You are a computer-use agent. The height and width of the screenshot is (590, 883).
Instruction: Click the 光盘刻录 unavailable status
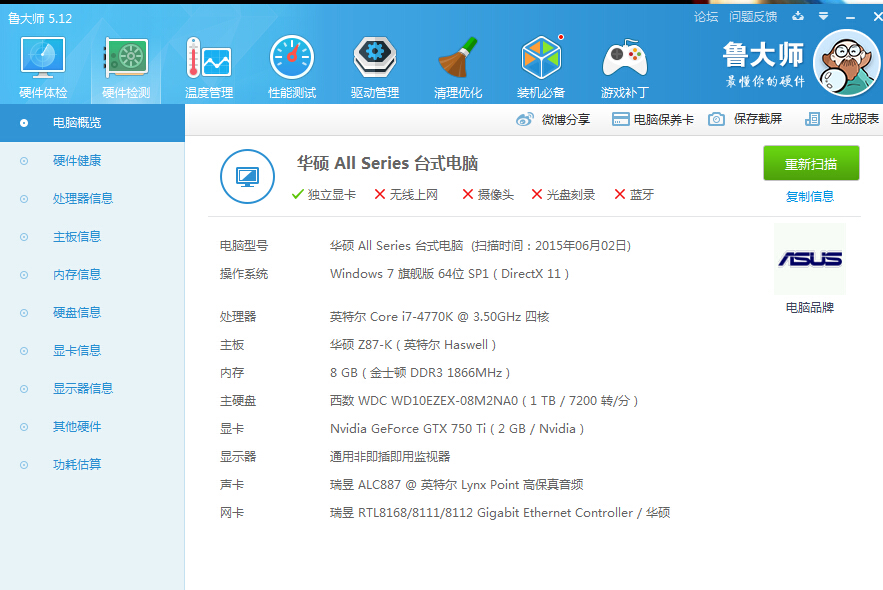point(563,195)
